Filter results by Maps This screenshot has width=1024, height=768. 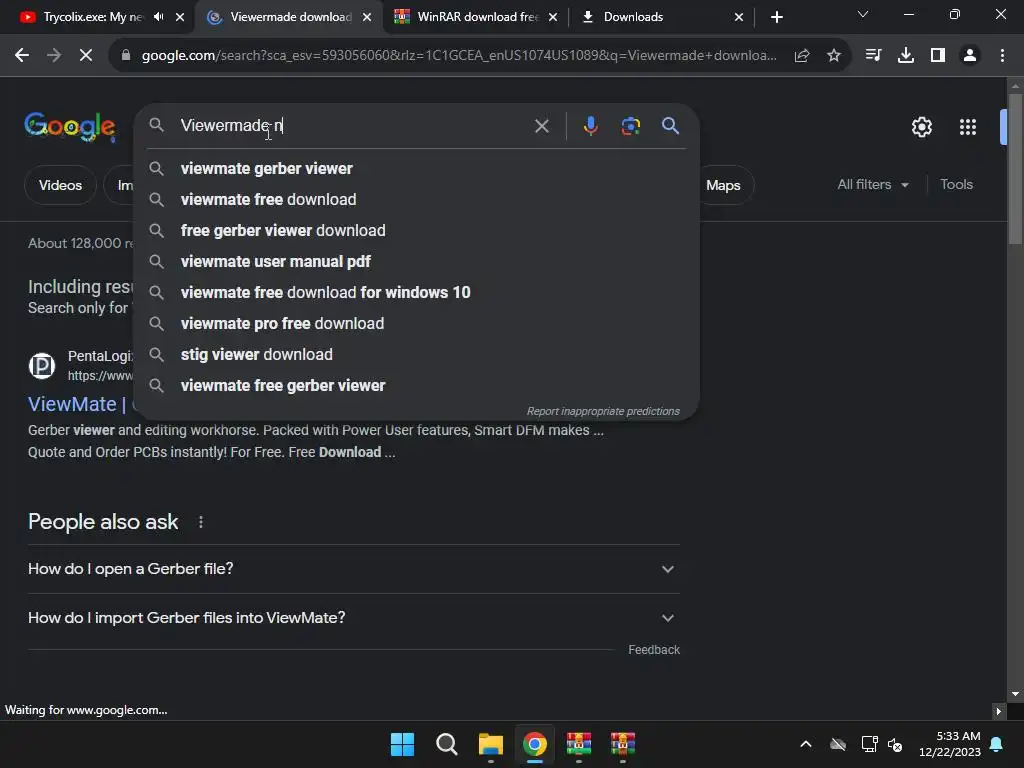(723, 185)
